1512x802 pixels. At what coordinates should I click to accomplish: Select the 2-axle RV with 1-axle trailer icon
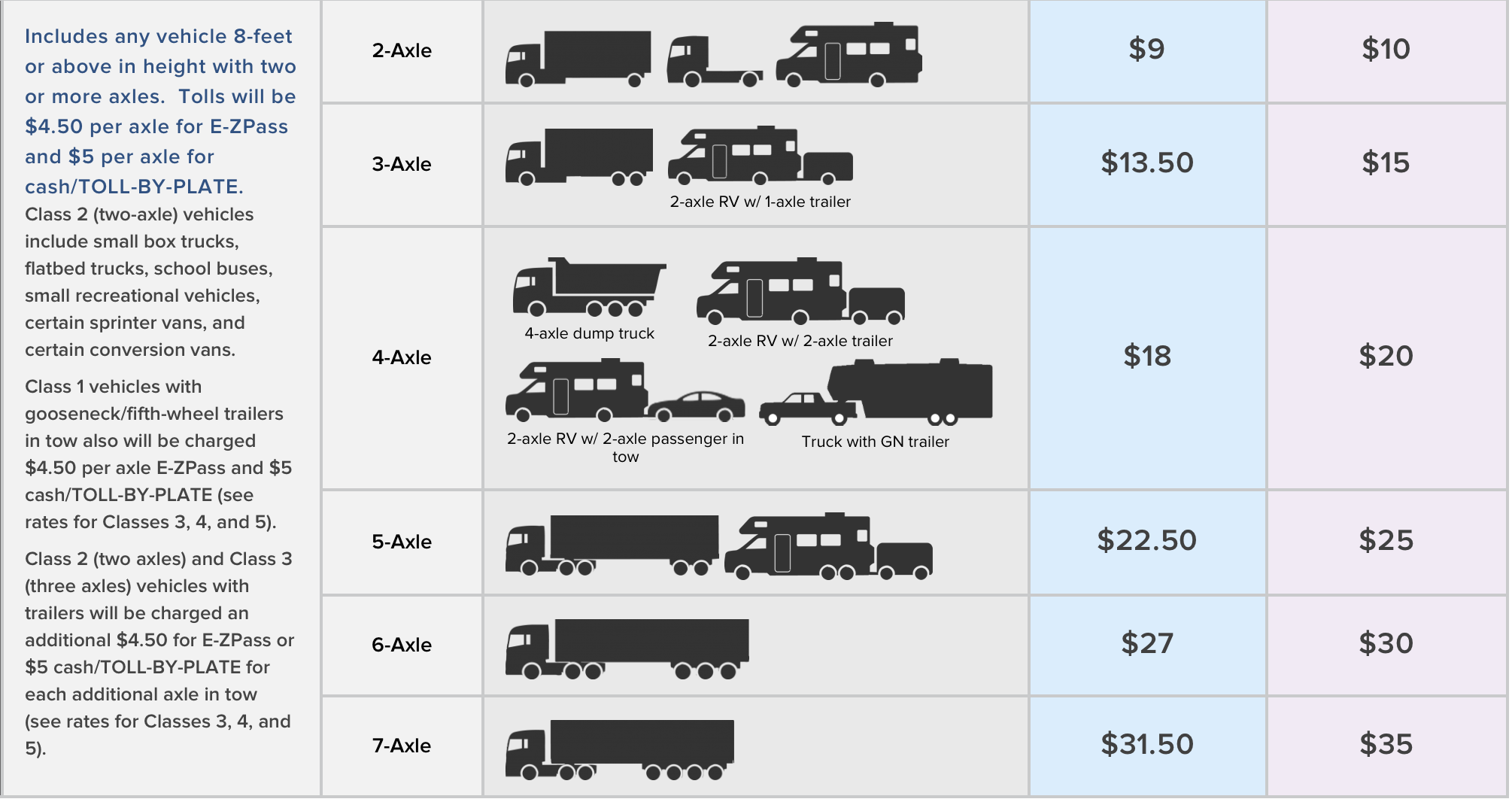pos(760,156)
